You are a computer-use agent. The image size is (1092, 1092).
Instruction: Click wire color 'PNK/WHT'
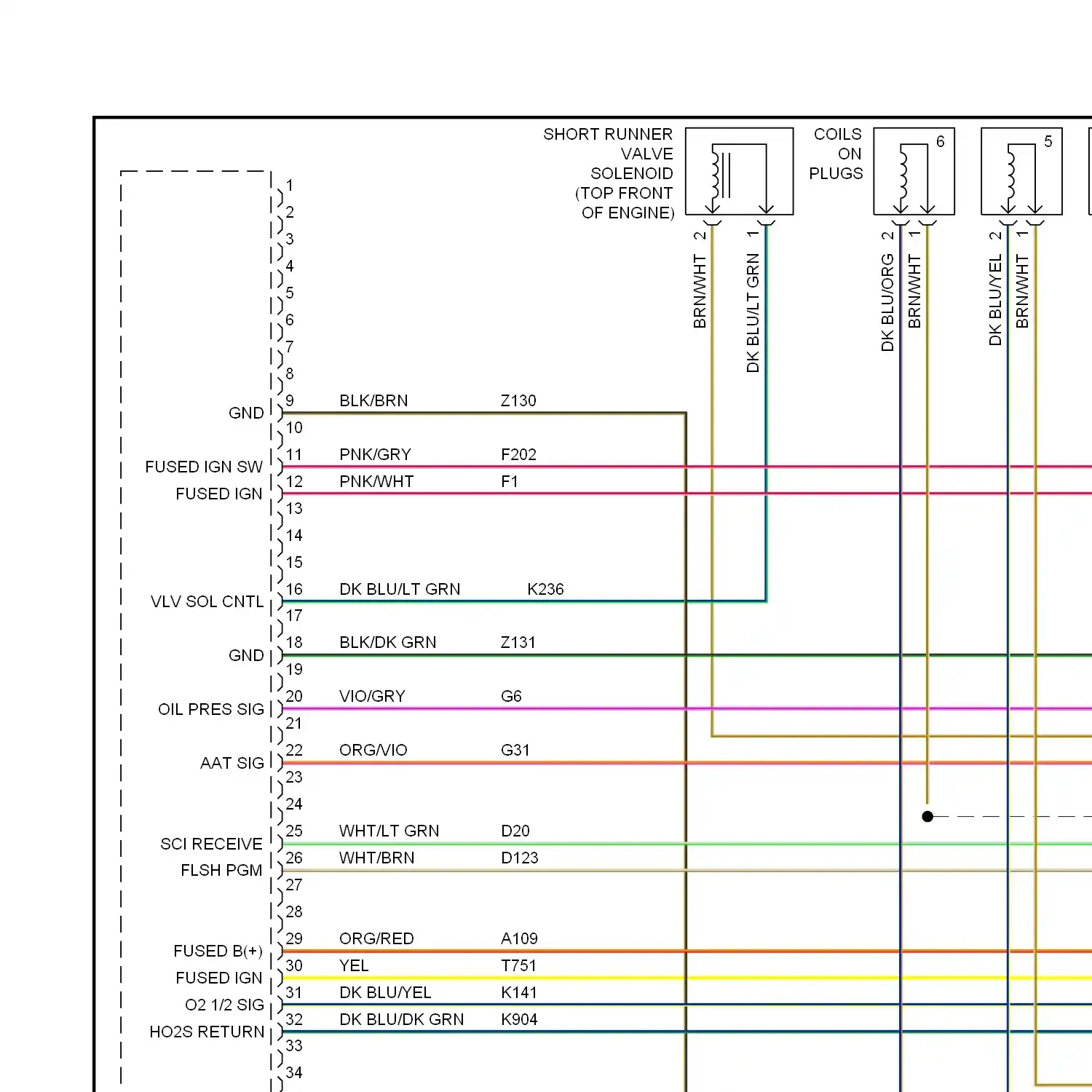(376, 481)
